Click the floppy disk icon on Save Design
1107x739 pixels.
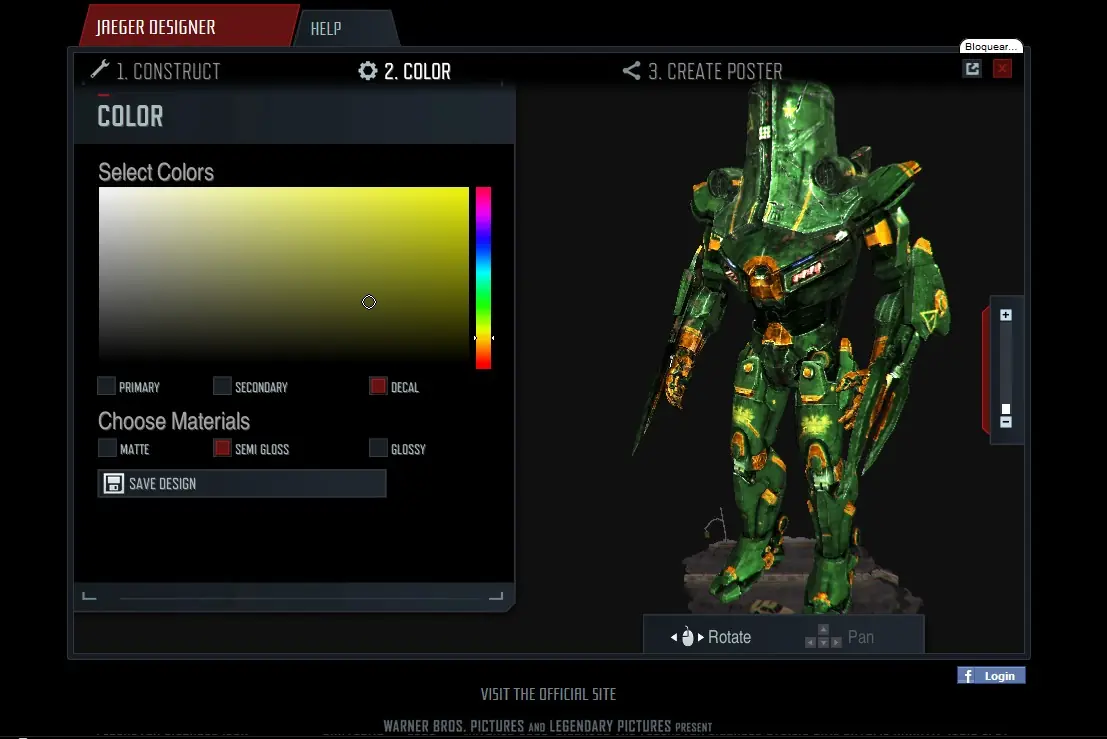coord(114,483)
